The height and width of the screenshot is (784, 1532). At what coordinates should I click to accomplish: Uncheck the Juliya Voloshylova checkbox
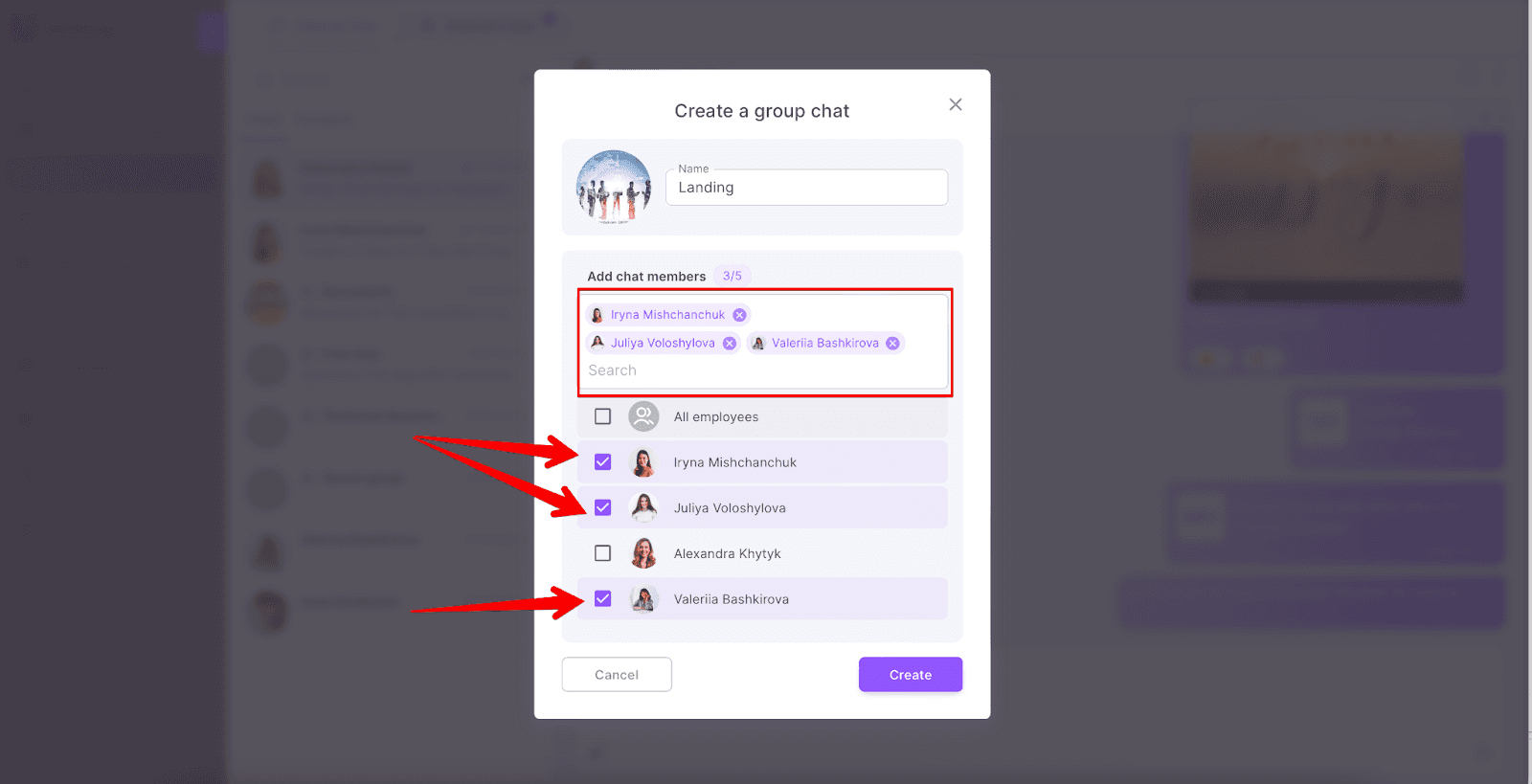(x=602, y=507)
